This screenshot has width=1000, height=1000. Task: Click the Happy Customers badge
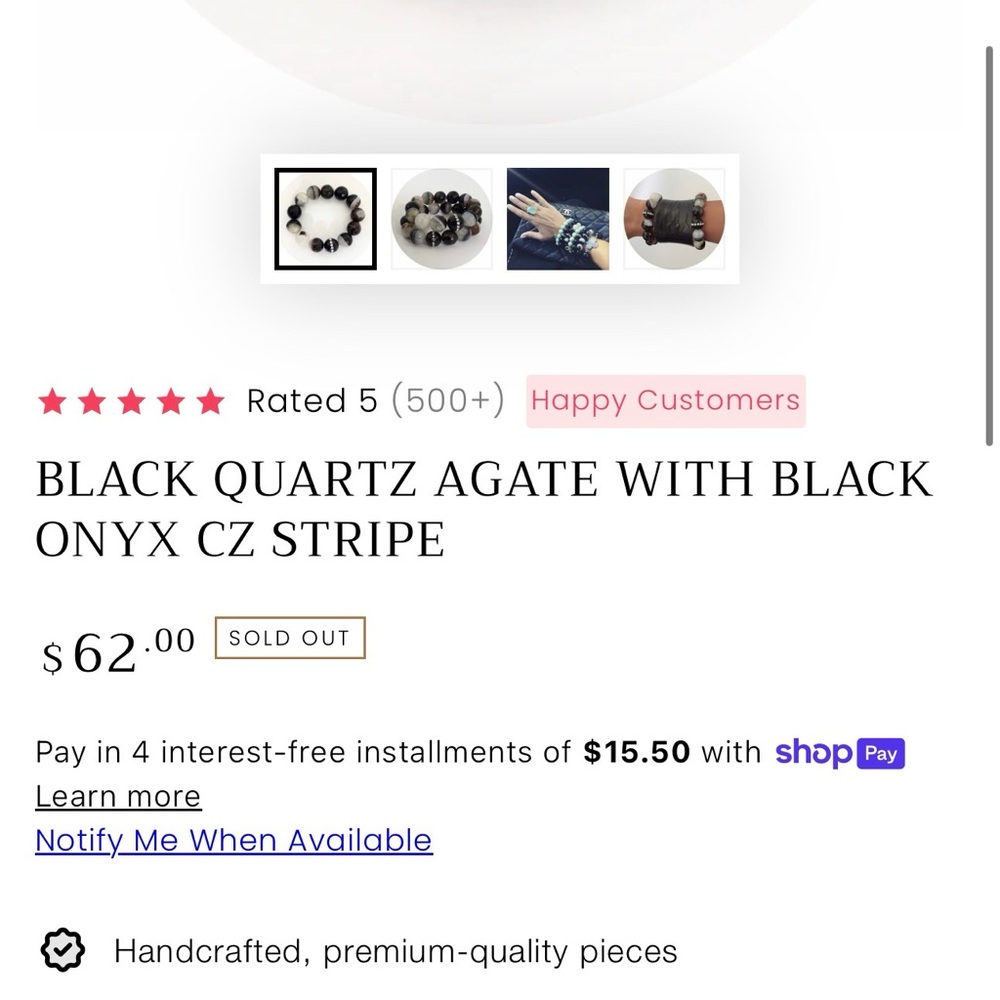coord(664,400)
